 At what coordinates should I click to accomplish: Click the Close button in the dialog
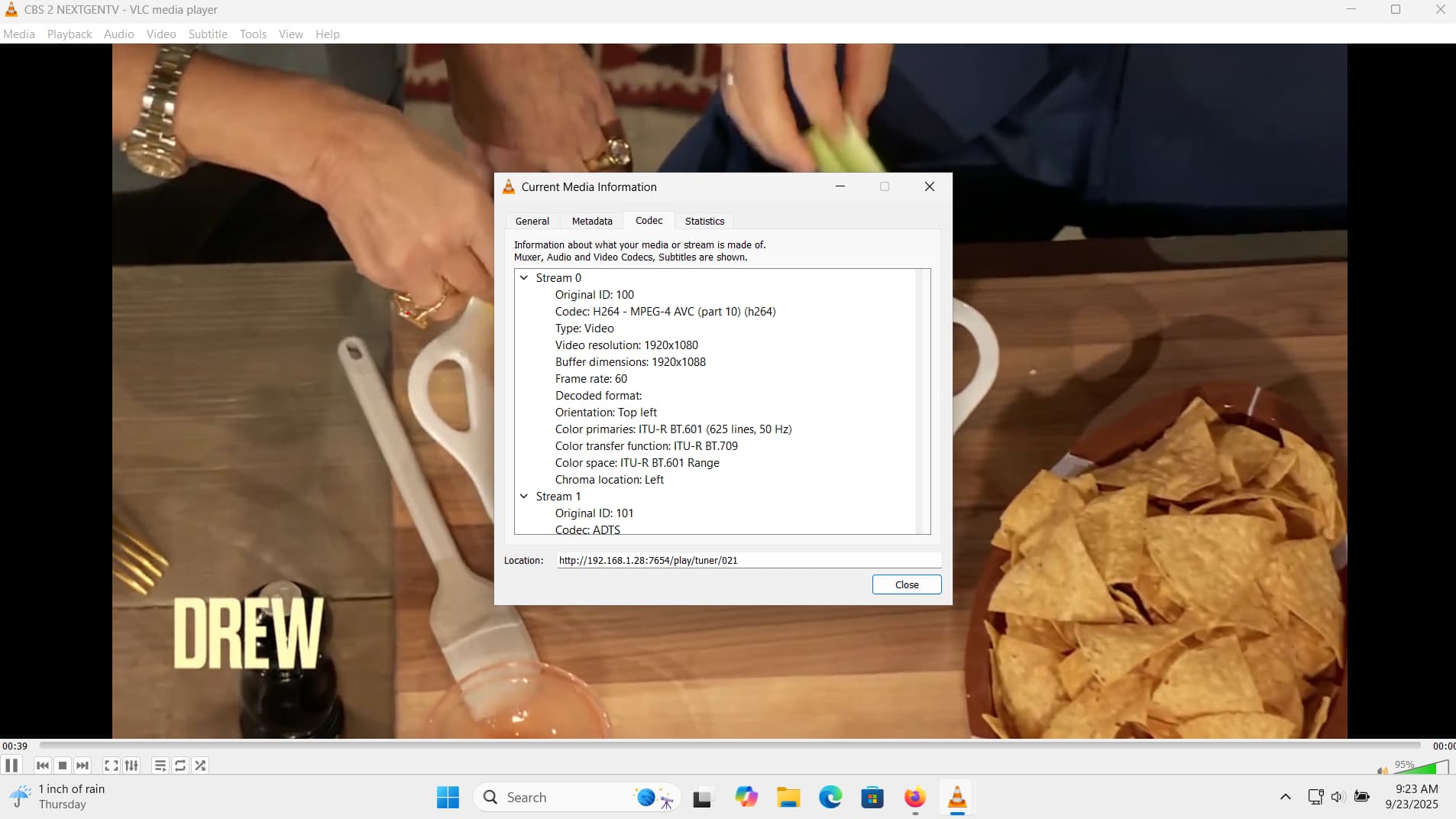(907, 584)
